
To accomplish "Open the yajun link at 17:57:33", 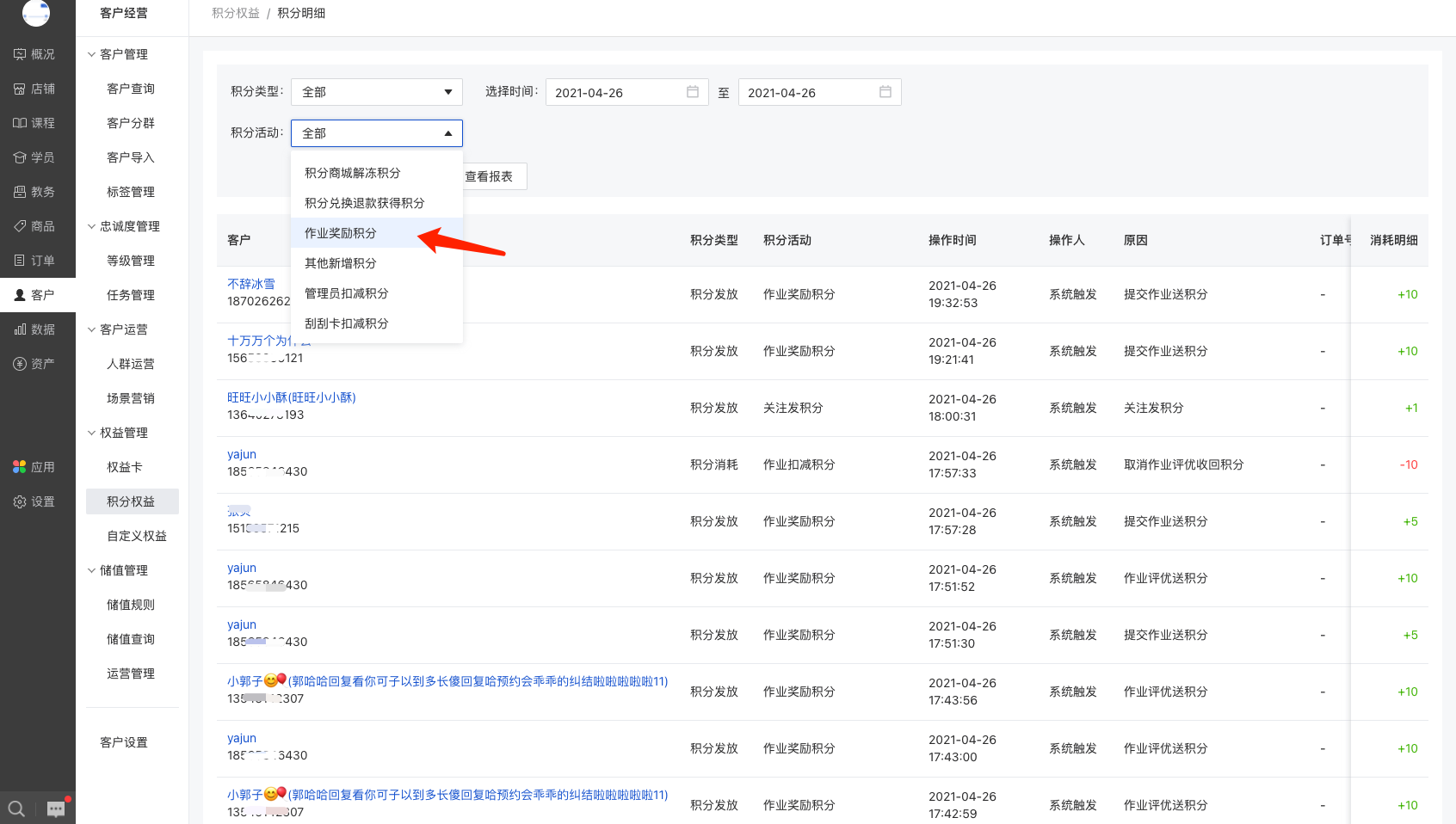I will pyautogui.click(x=242, y=454).
